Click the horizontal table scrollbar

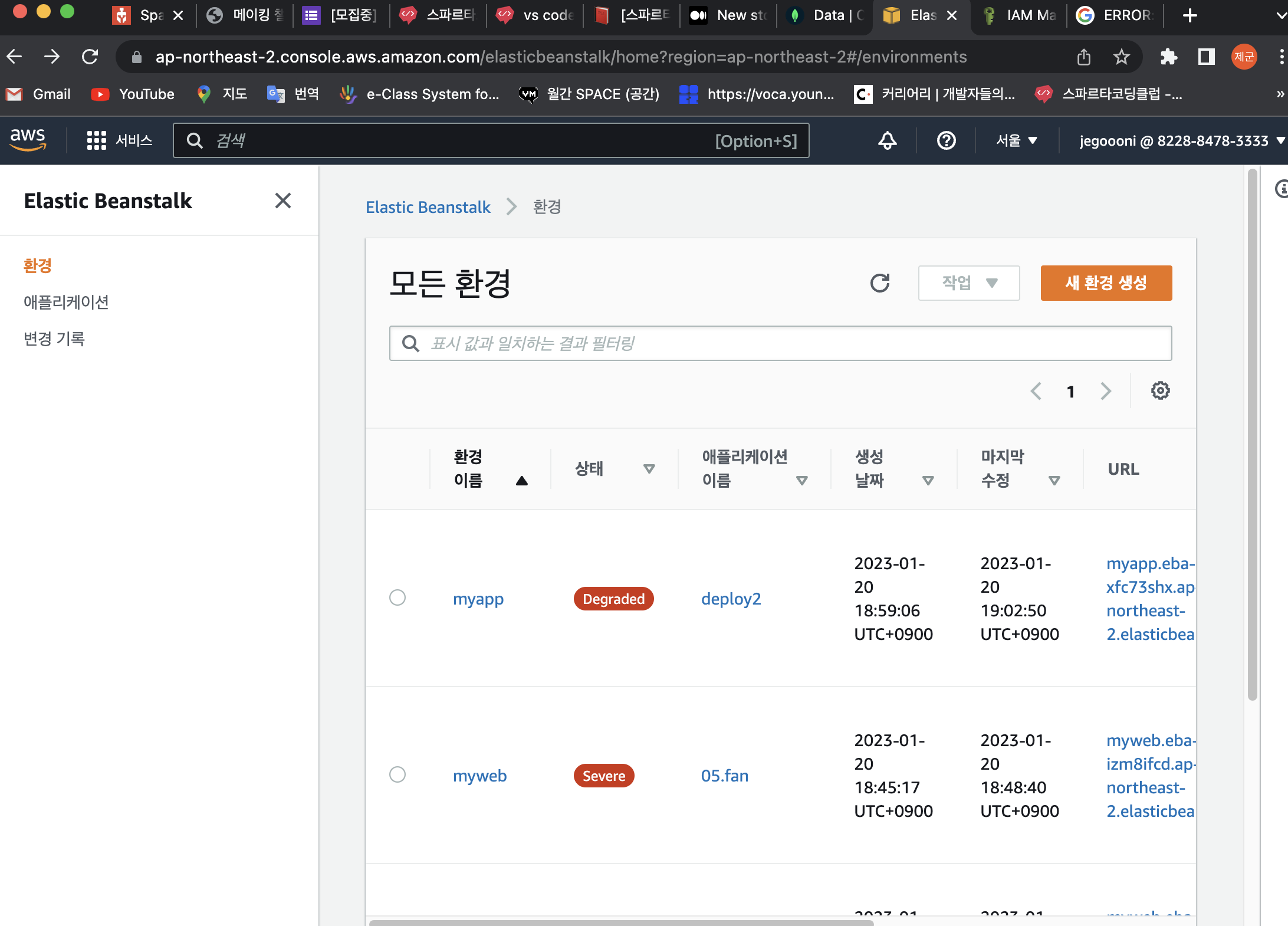pyautogui.click(x=620, y=922)
